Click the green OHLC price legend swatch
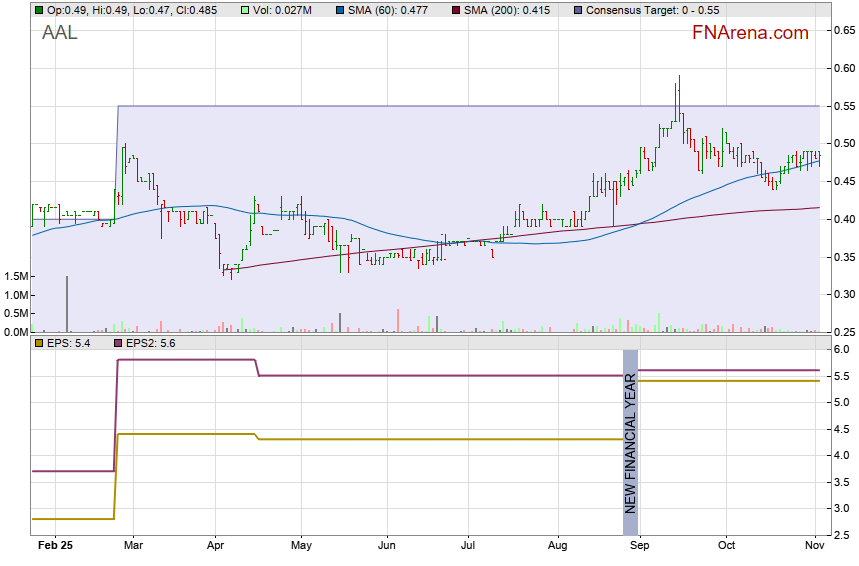 coord(39,9)
